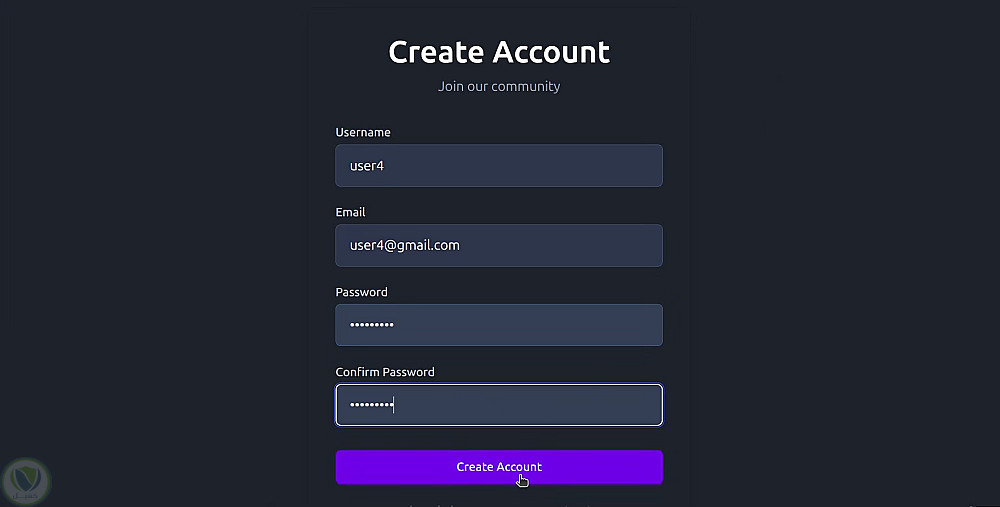Click the "Password" label above third field

click(361, 292)
